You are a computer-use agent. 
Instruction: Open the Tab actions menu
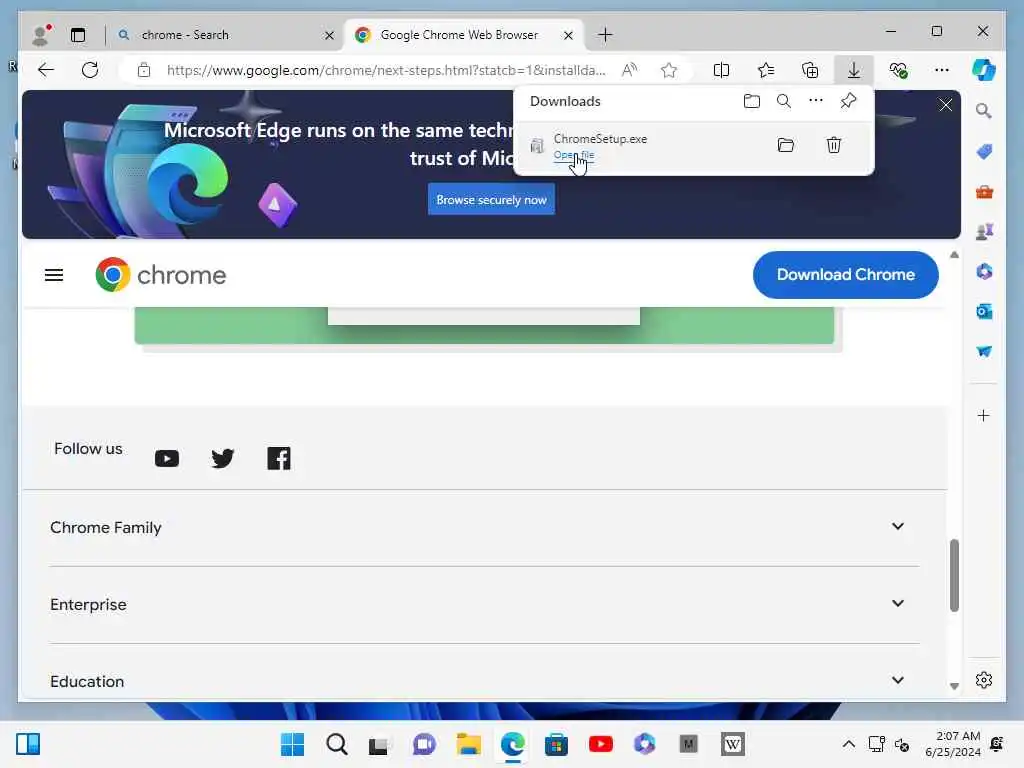pyautogui.click(x=78, y=35)
